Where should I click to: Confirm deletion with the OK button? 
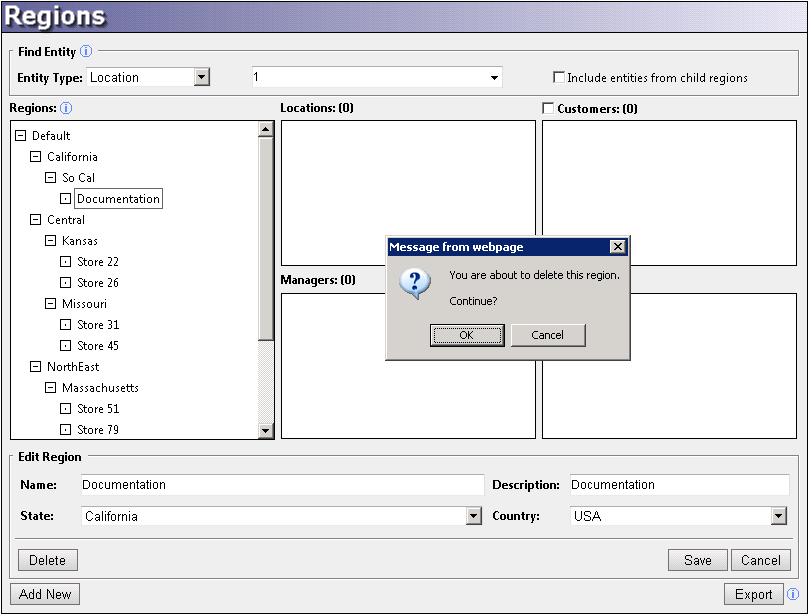pos(466,335)
